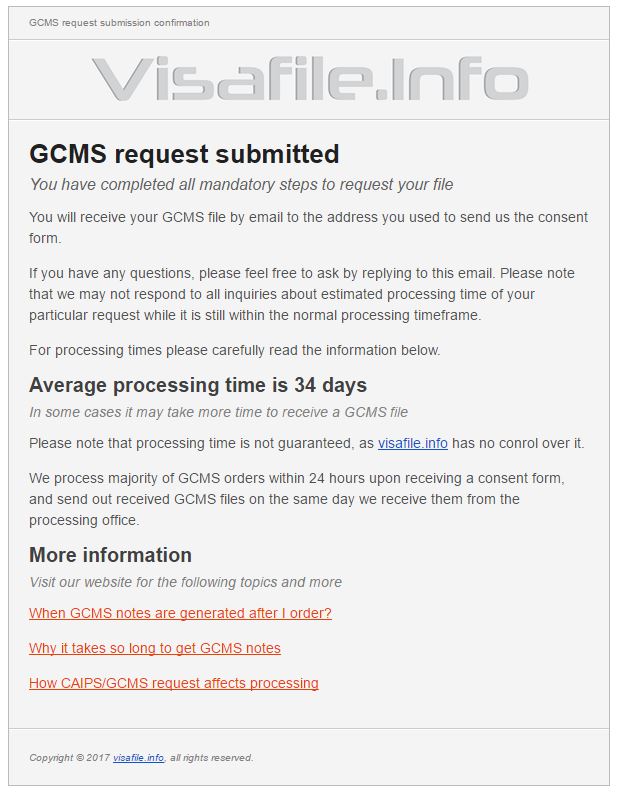The height and width of the screenshot is (794, 618).
Task: Click 'In some cases it may take more time' note
Action: click(x=218, y=412)
